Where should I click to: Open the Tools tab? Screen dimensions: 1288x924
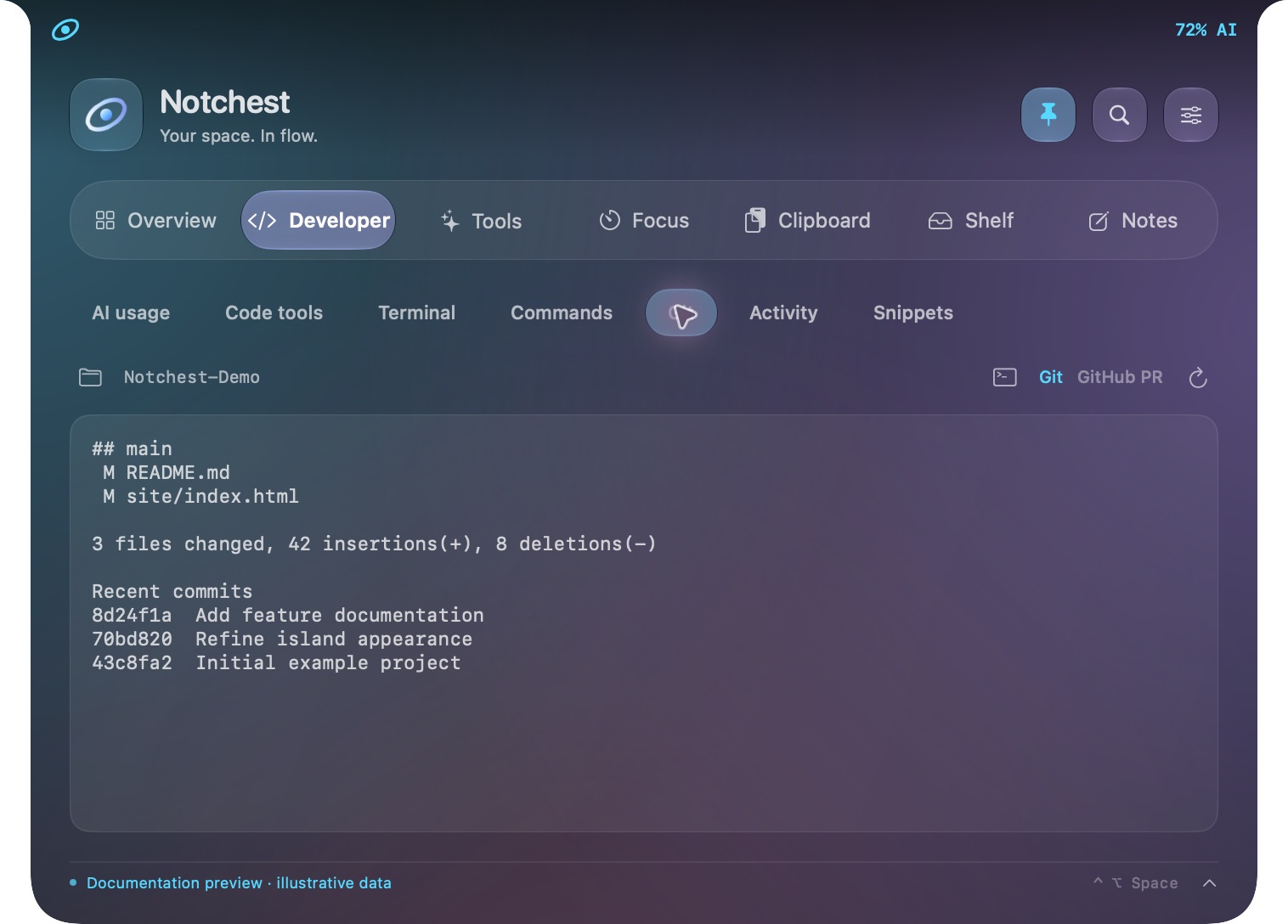tap(481, 221)
